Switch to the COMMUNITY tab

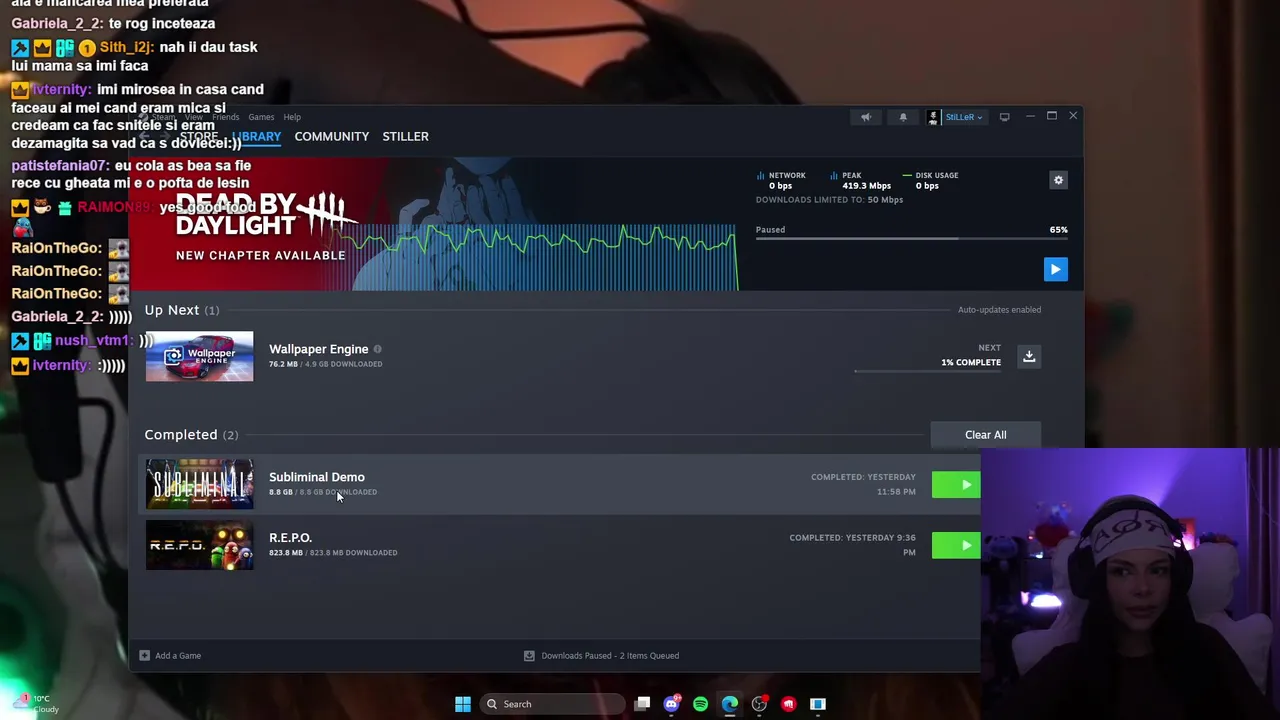coord(331,136)
